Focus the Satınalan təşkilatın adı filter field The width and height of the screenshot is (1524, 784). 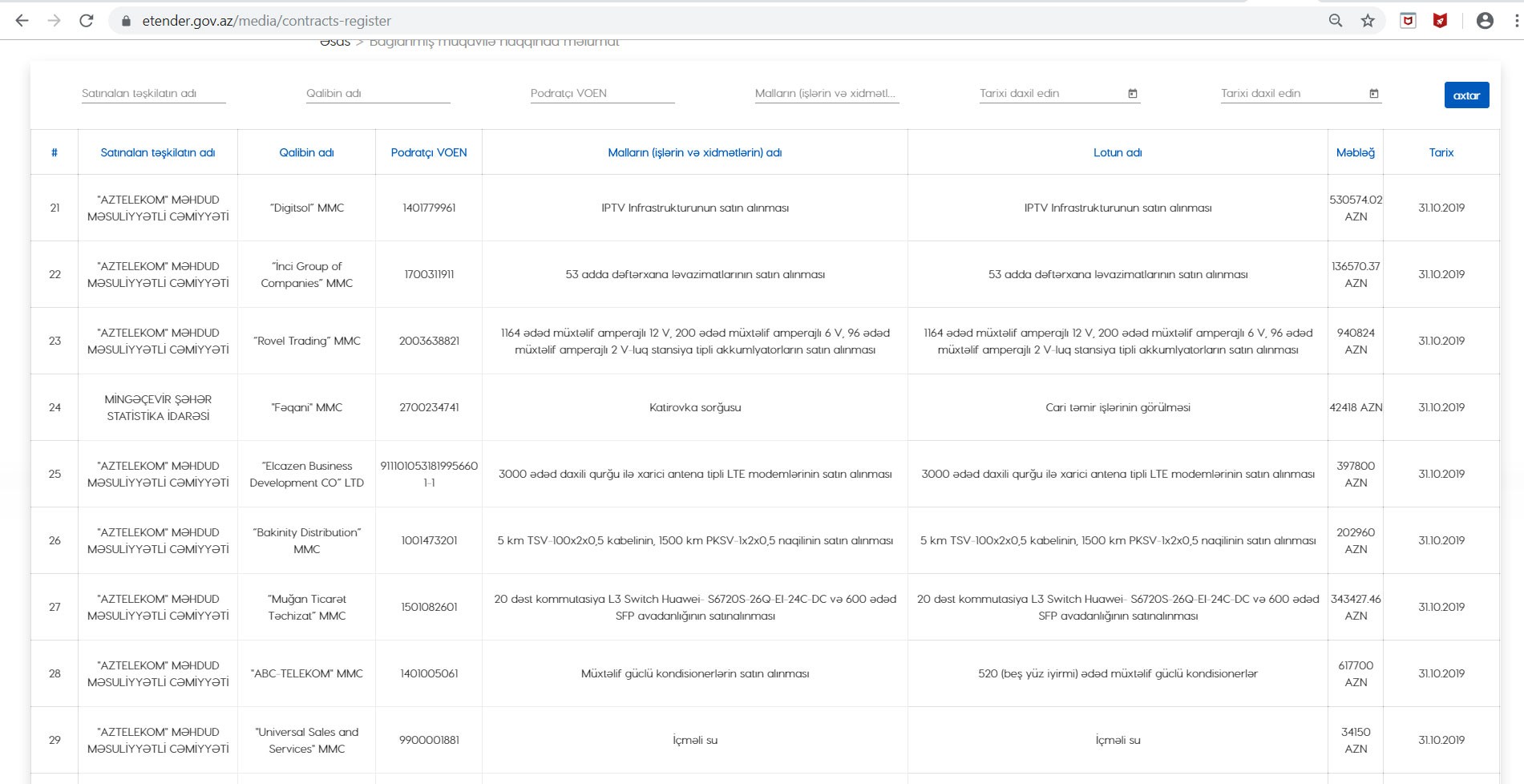153,94
